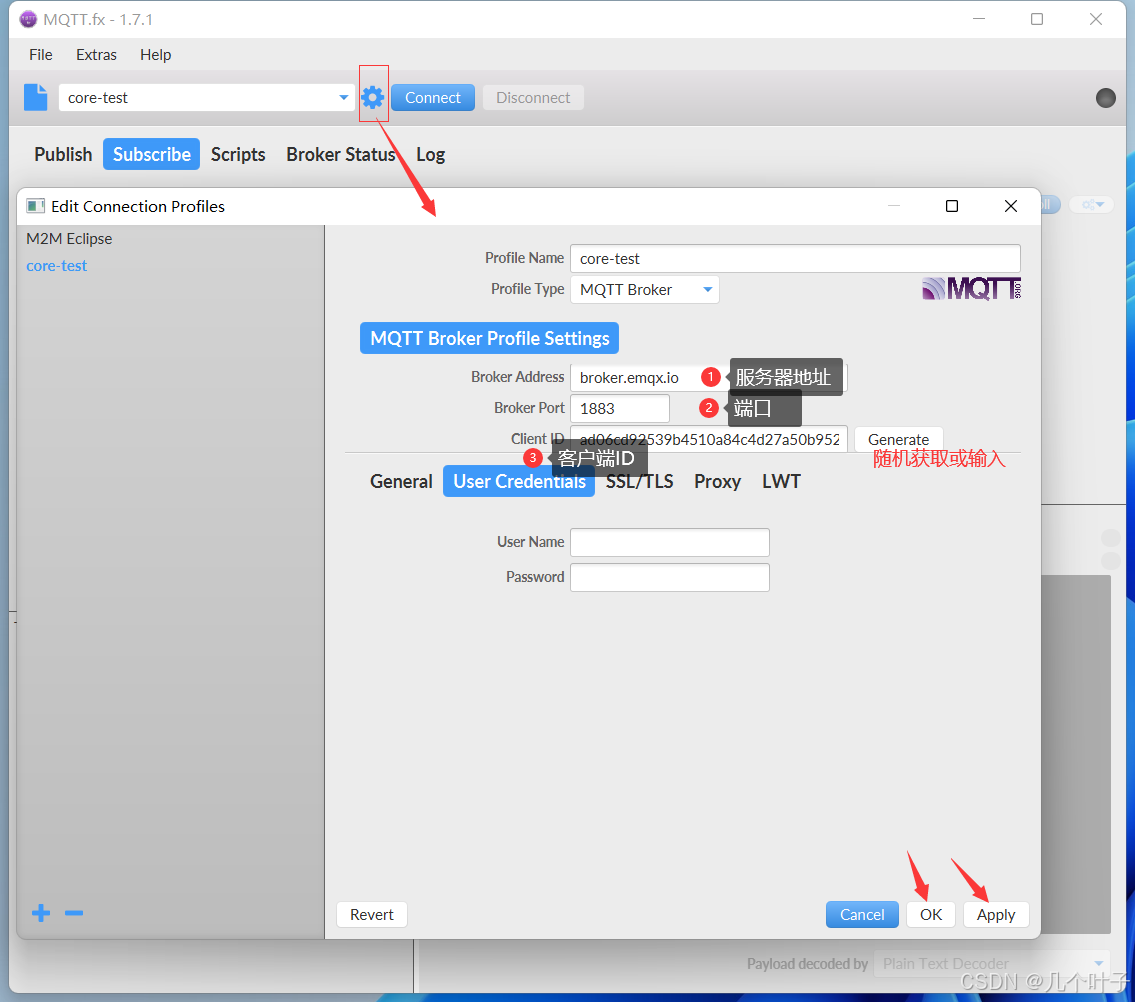
Task: Open the Extras menu
Action: click(96, 55)
